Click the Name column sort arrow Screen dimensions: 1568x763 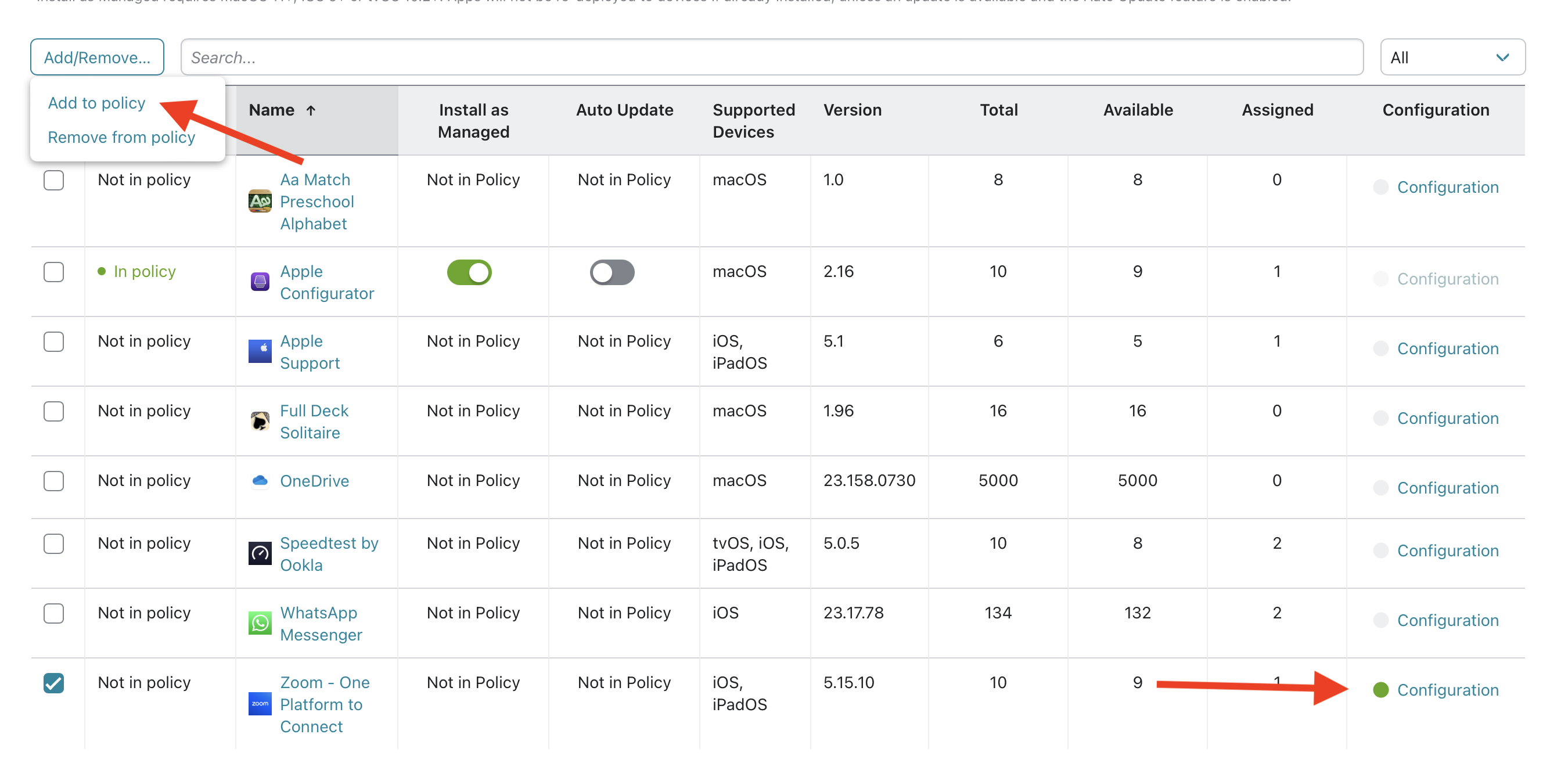point(311,110)
